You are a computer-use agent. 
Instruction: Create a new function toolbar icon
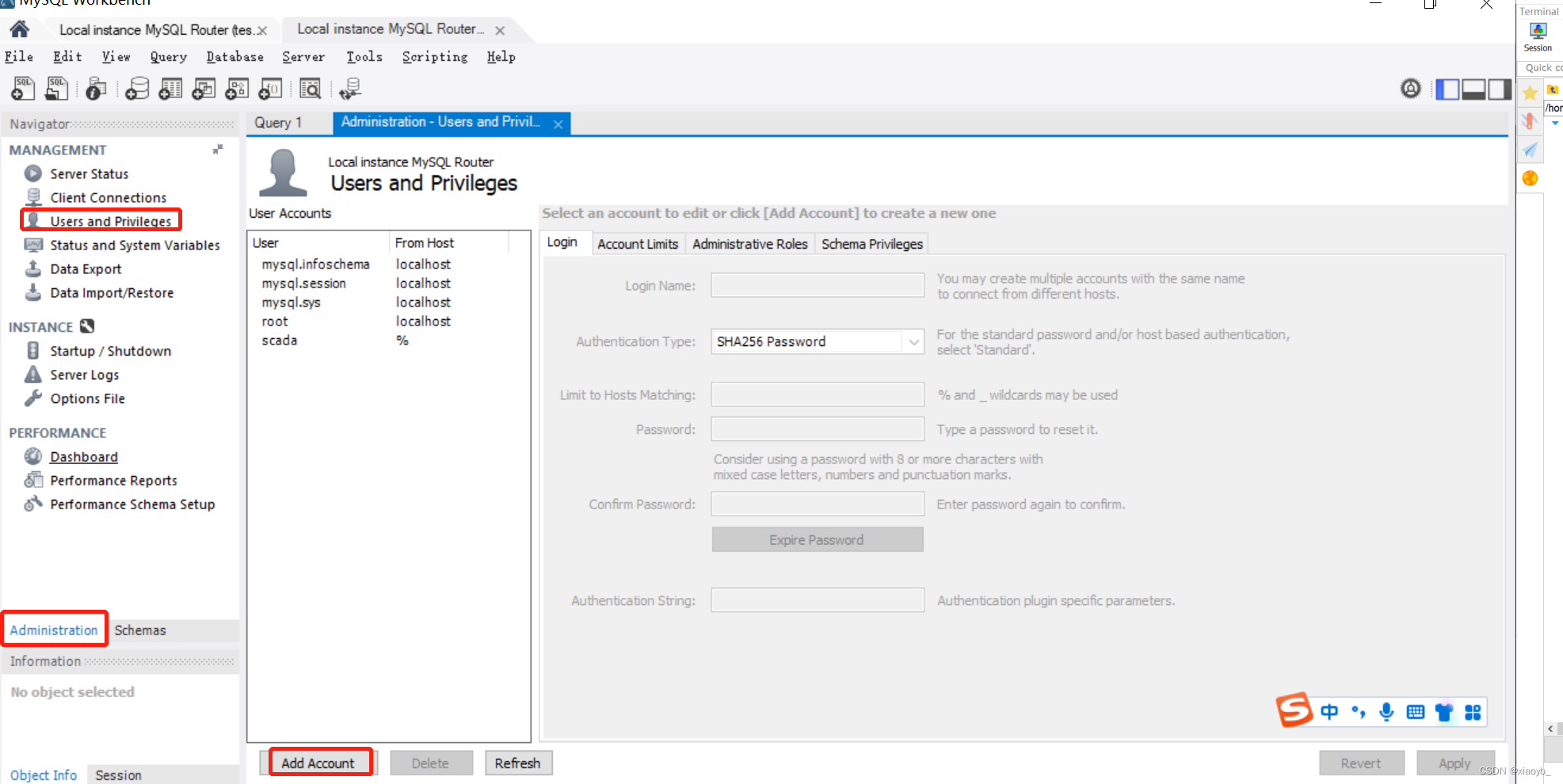[270, 89]
